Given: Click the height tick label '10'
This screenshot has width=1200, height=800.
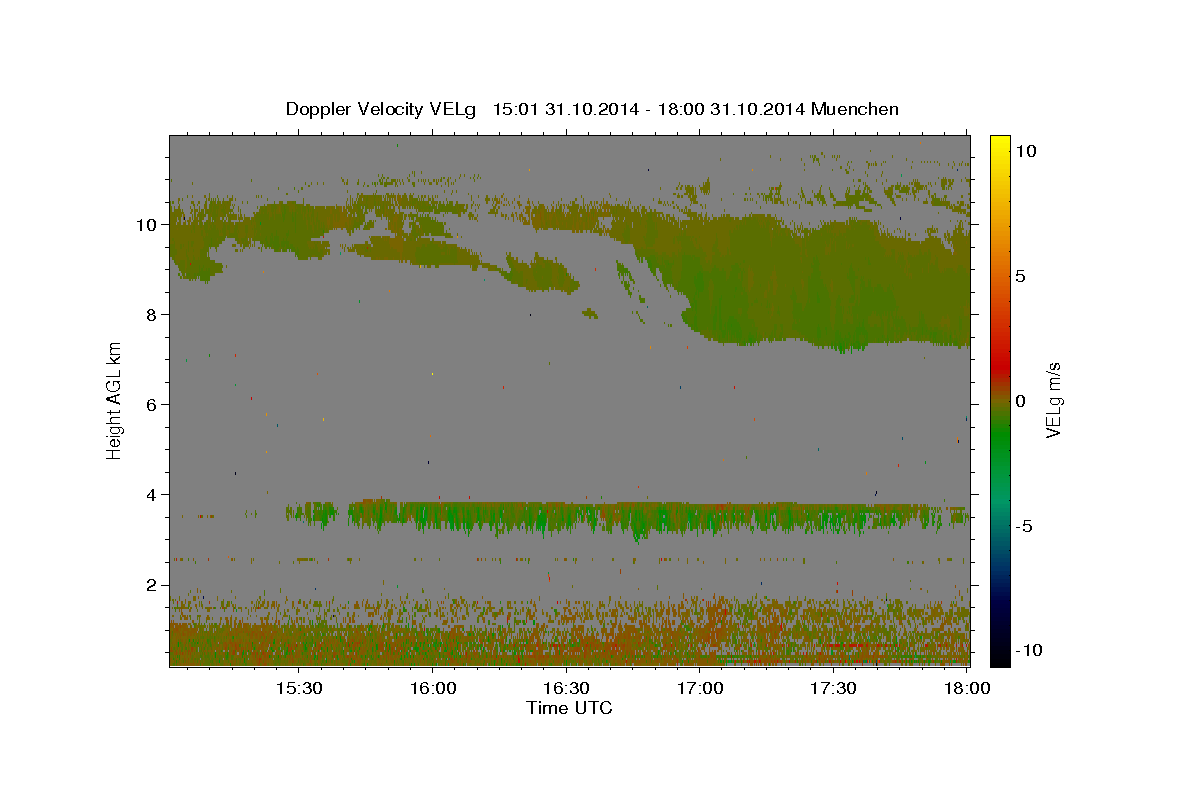Looking at the screenshot, I should click(147, 225).
